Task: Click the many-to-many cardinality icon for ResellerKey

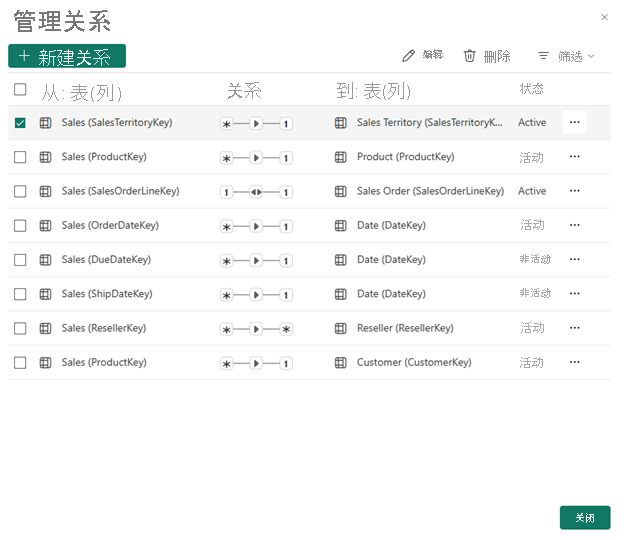Action: tap(256, 329)
